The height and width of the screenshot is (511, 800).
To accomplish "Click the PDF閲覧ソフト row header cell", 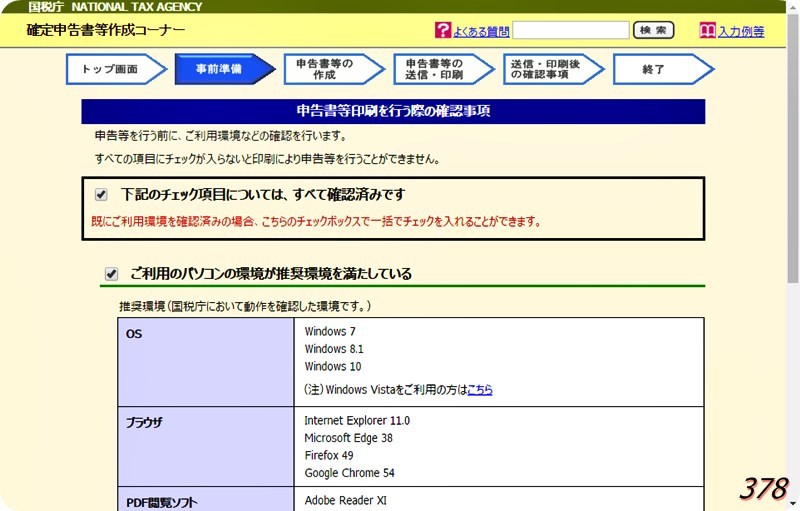I will (206, 499).
